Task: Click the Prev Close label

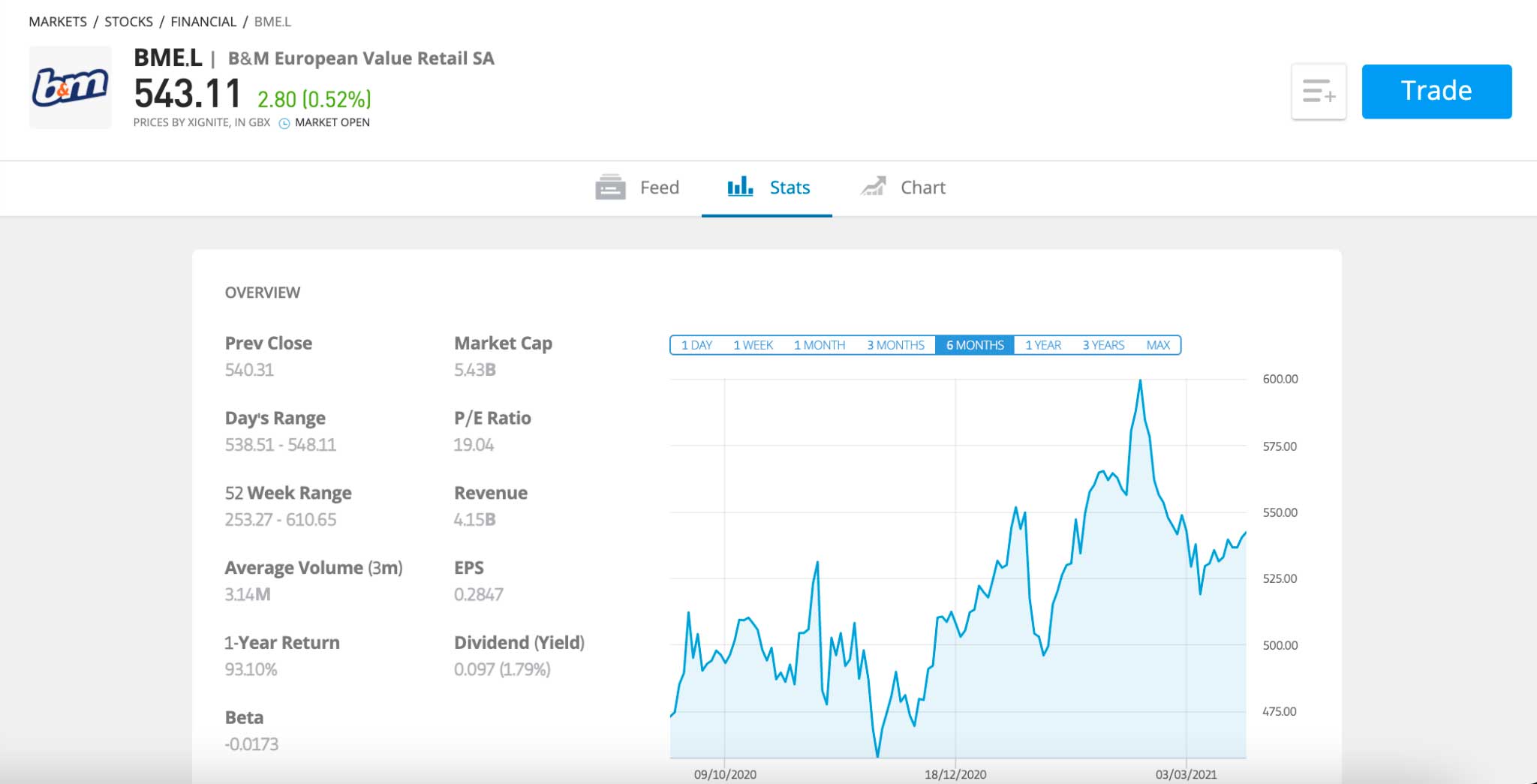Action: pos(269,344)
